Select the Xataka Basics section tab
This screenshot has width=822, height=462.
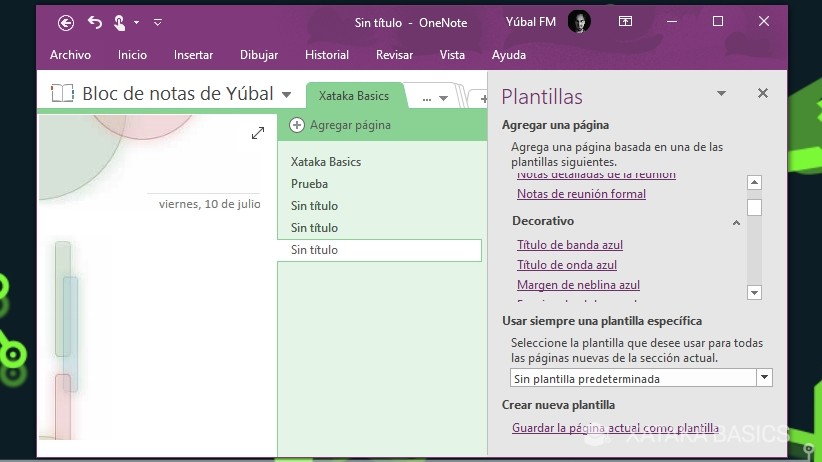tap(354, 96)
